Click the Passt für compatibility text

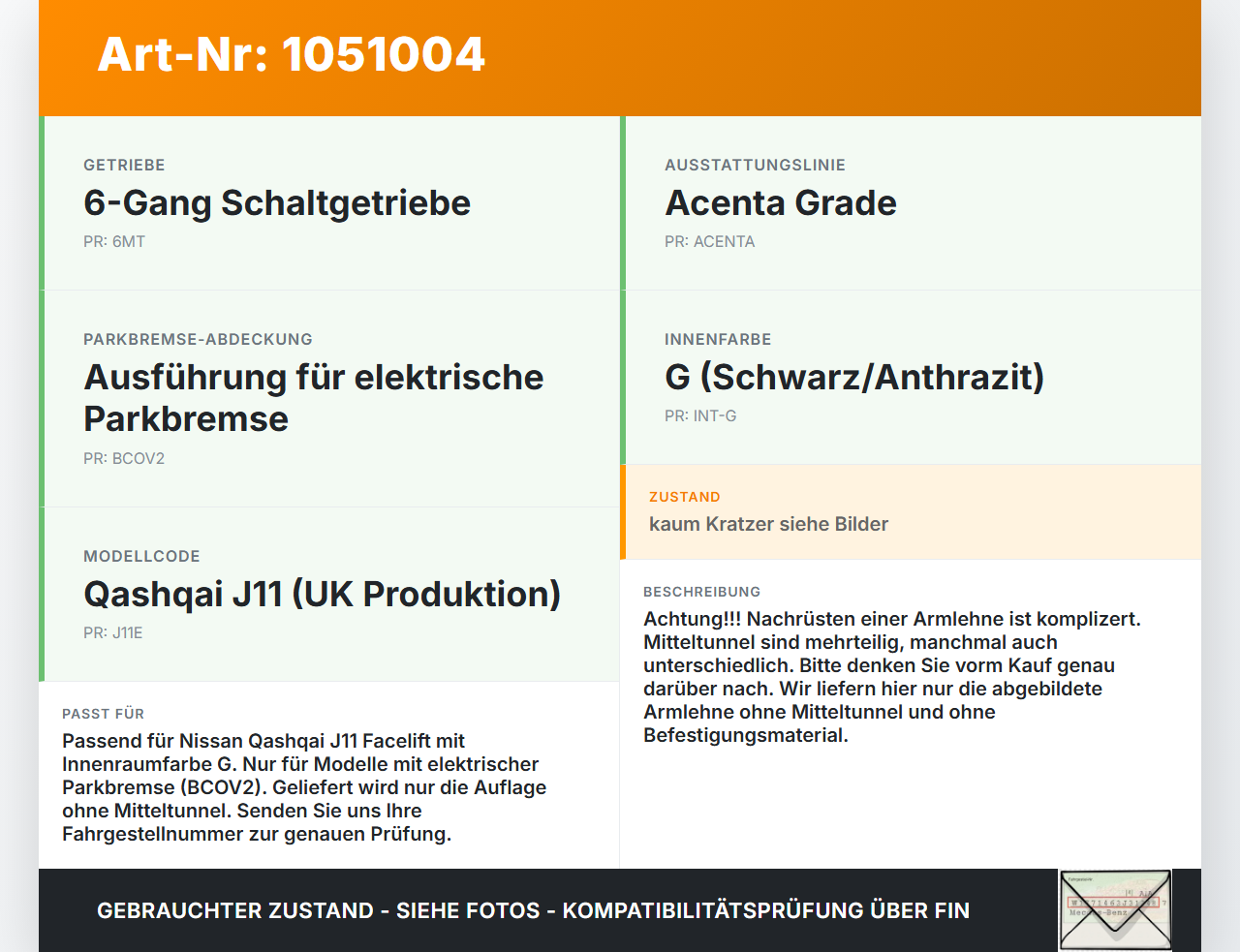coord(304,787)
